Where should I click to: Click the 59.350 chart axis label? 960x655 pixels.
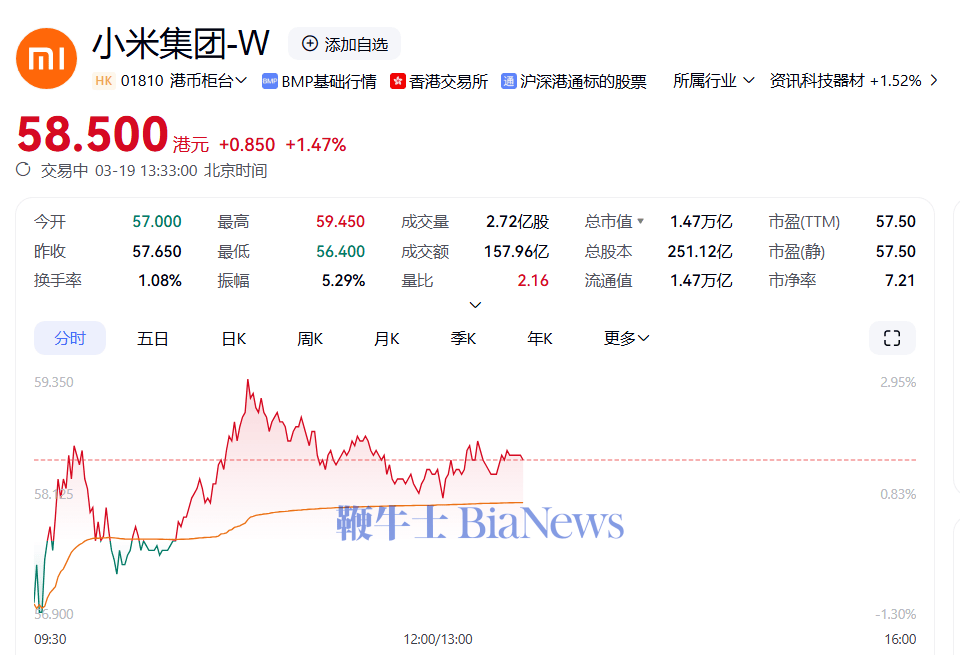[x=54, y=383]
